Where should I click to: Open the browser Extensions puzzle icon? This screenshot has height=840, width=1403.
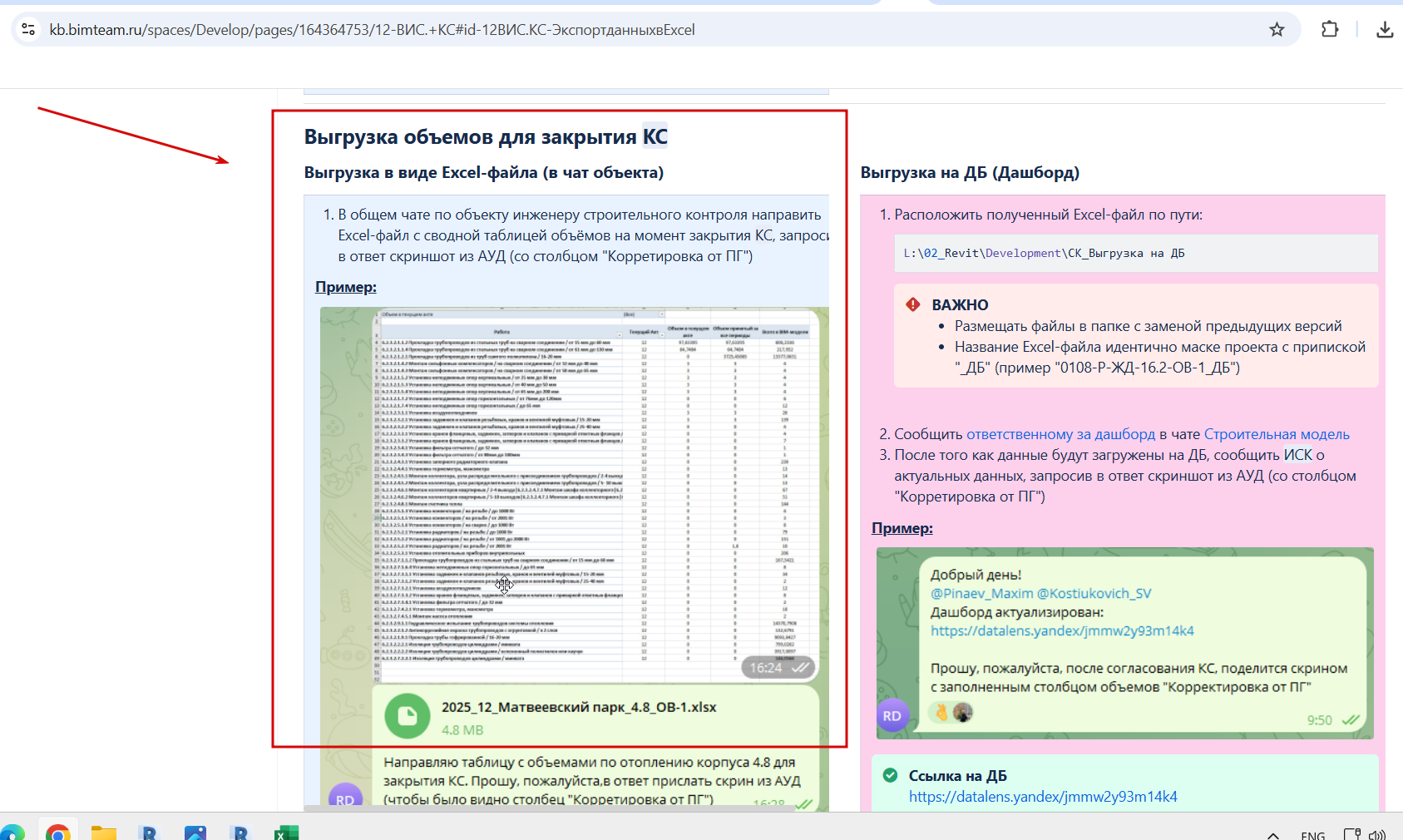click(1330, 29)
